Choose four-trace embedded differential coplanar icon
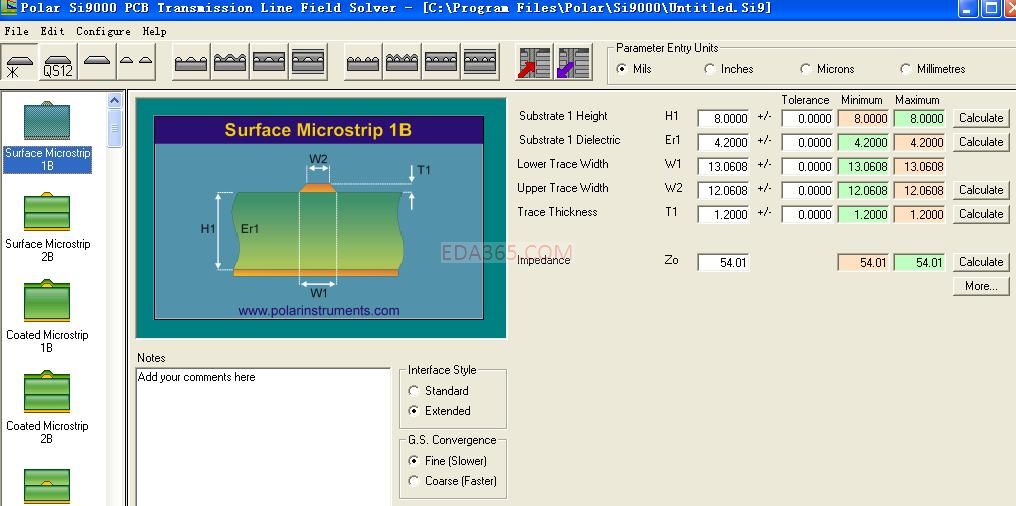This screenshot has width=1016, height=506. (x=441, y=62)
